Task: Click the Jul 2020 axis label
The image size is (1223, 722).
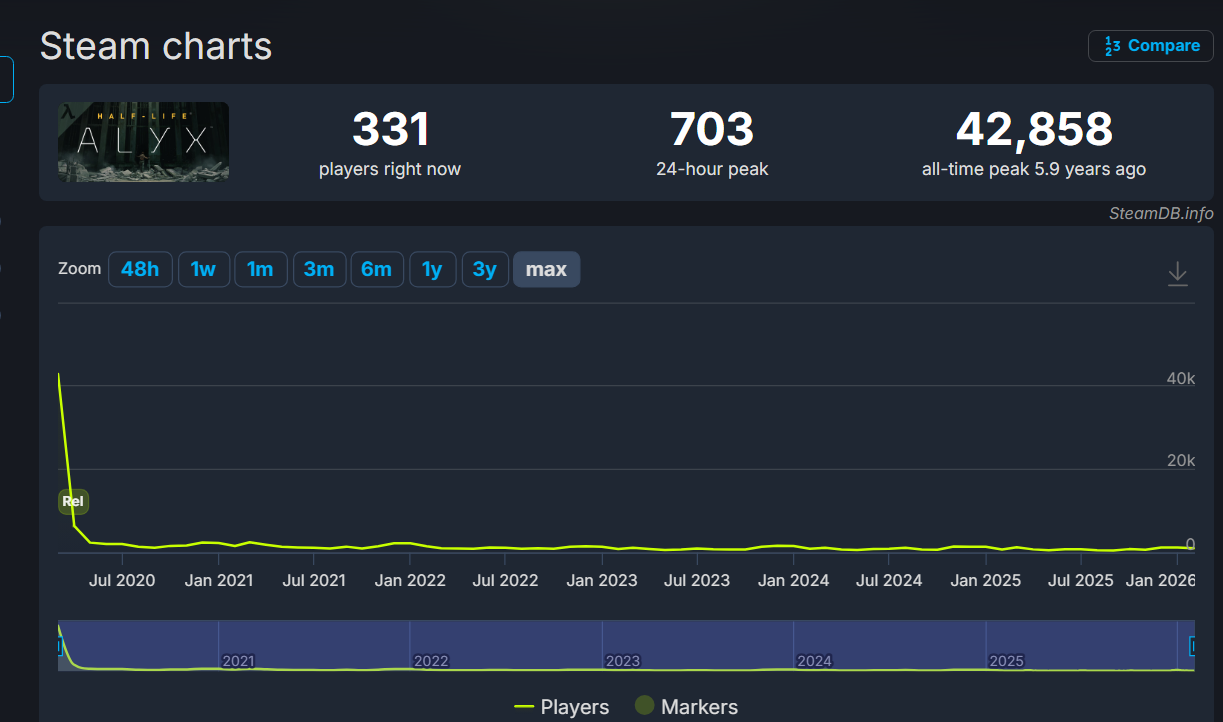Action: pos(122,580)
